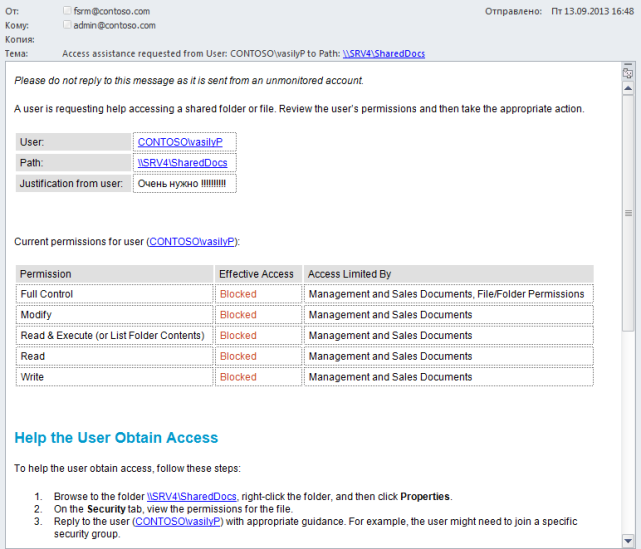
Task: Click the Access Limited By column header
Action: (448, 274)
